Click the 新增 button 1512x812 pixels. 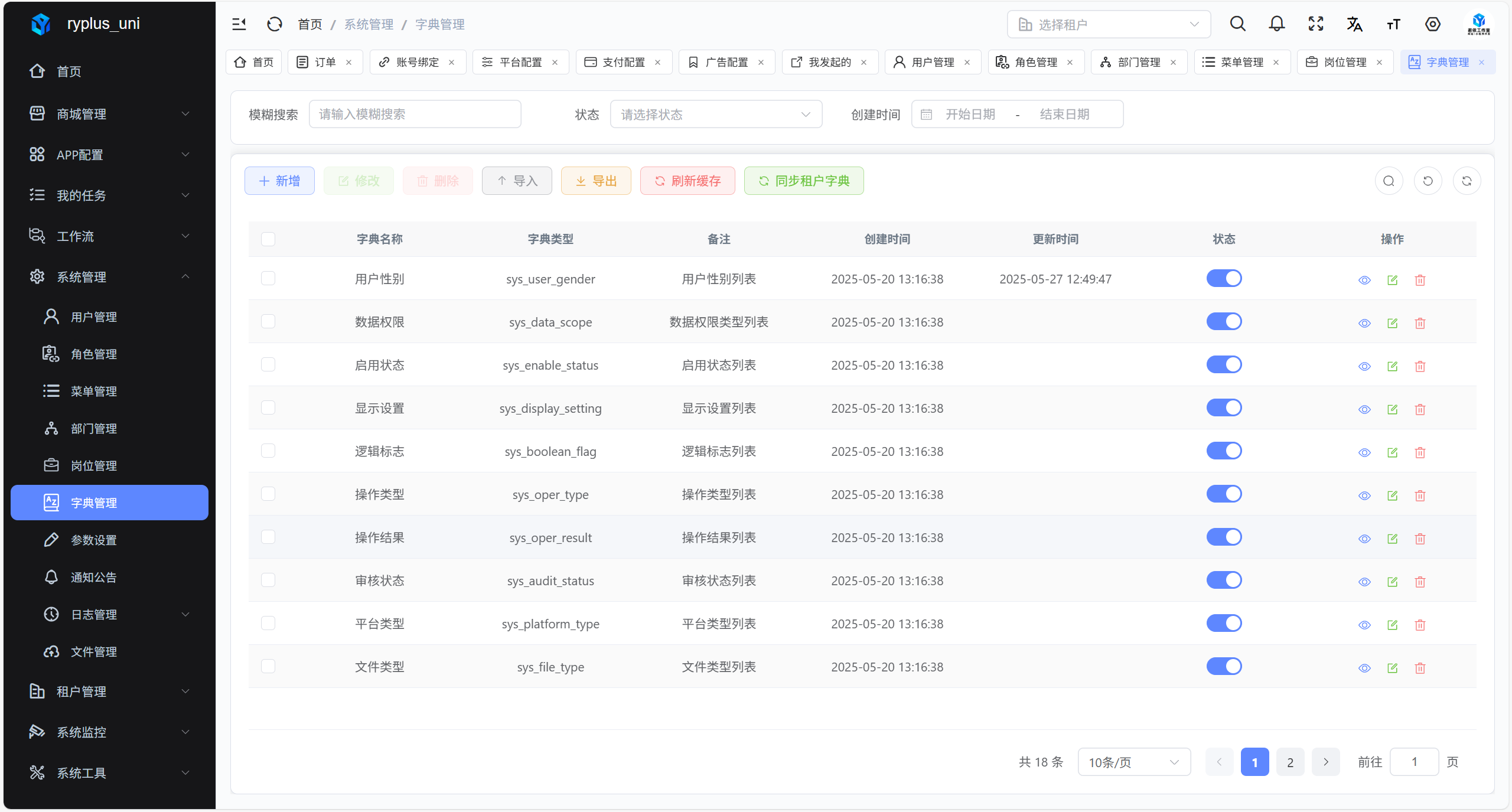pos(279,181)
